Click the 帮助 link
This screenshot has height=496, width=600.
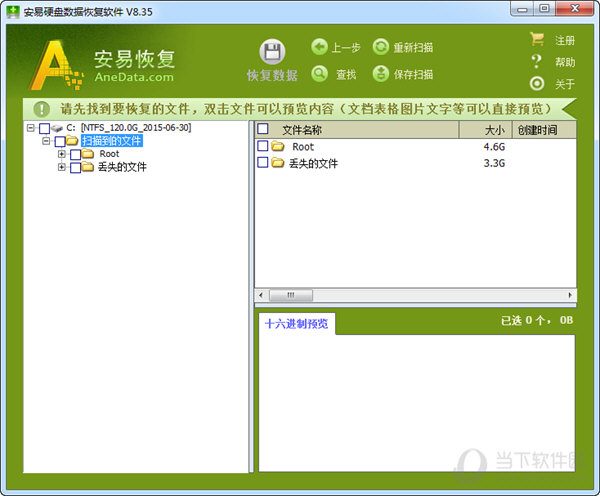(x=565, y=62)
